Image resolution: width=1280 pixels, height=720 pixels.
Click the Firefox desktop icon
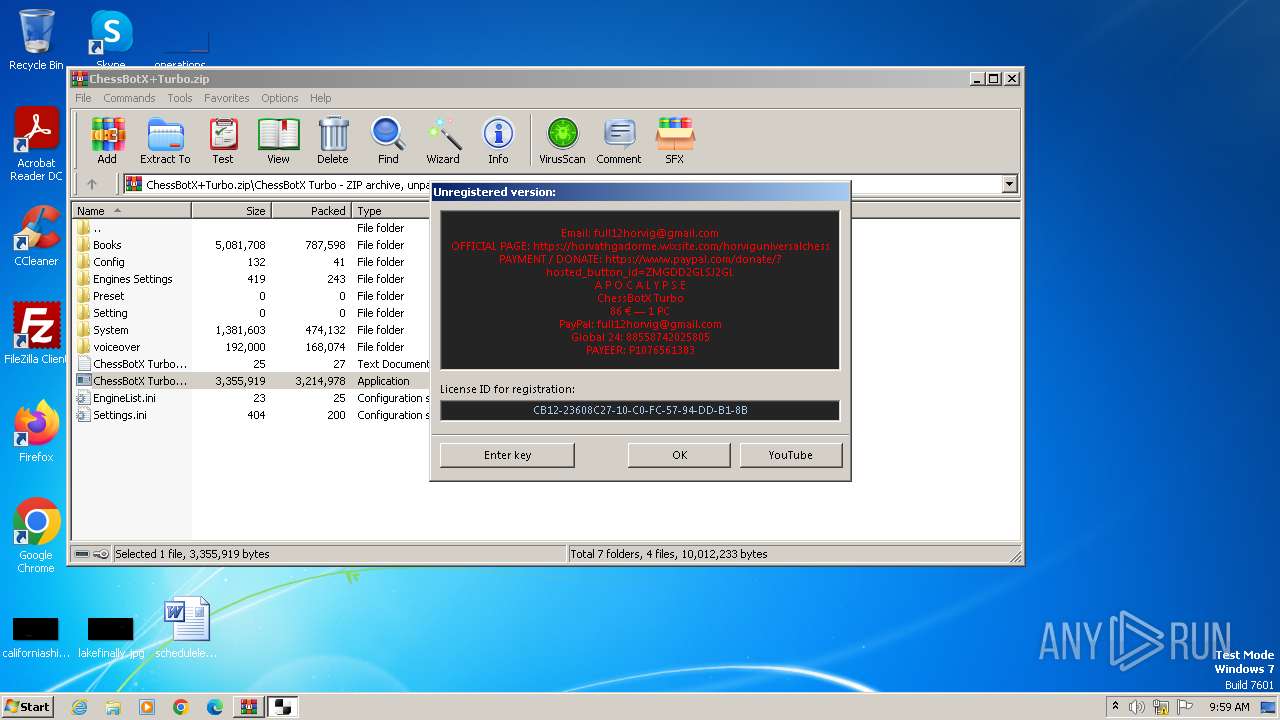(36, 432)
